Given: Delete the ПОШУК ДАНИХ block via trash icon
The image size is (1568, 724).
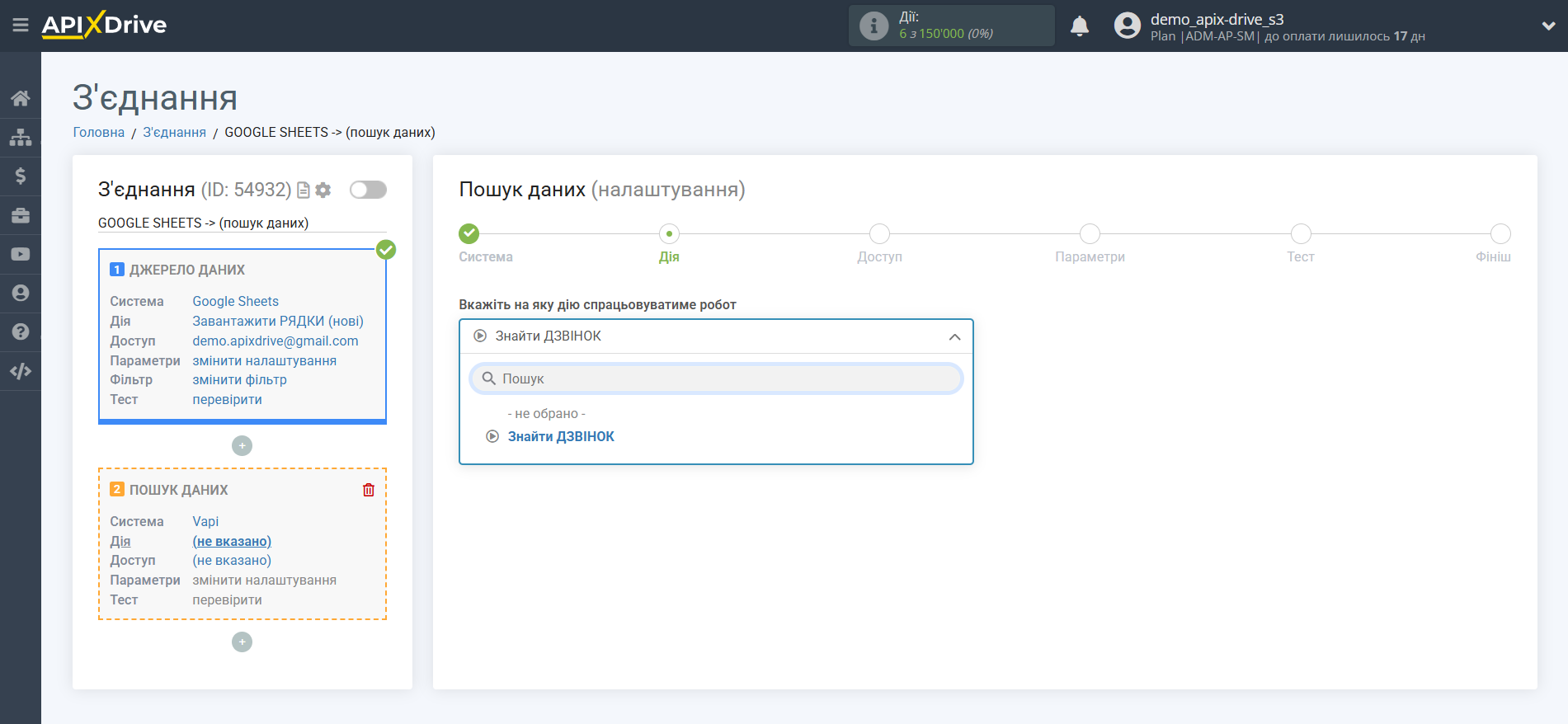Looking at the screenshot, I should click(x=369, y=490).
